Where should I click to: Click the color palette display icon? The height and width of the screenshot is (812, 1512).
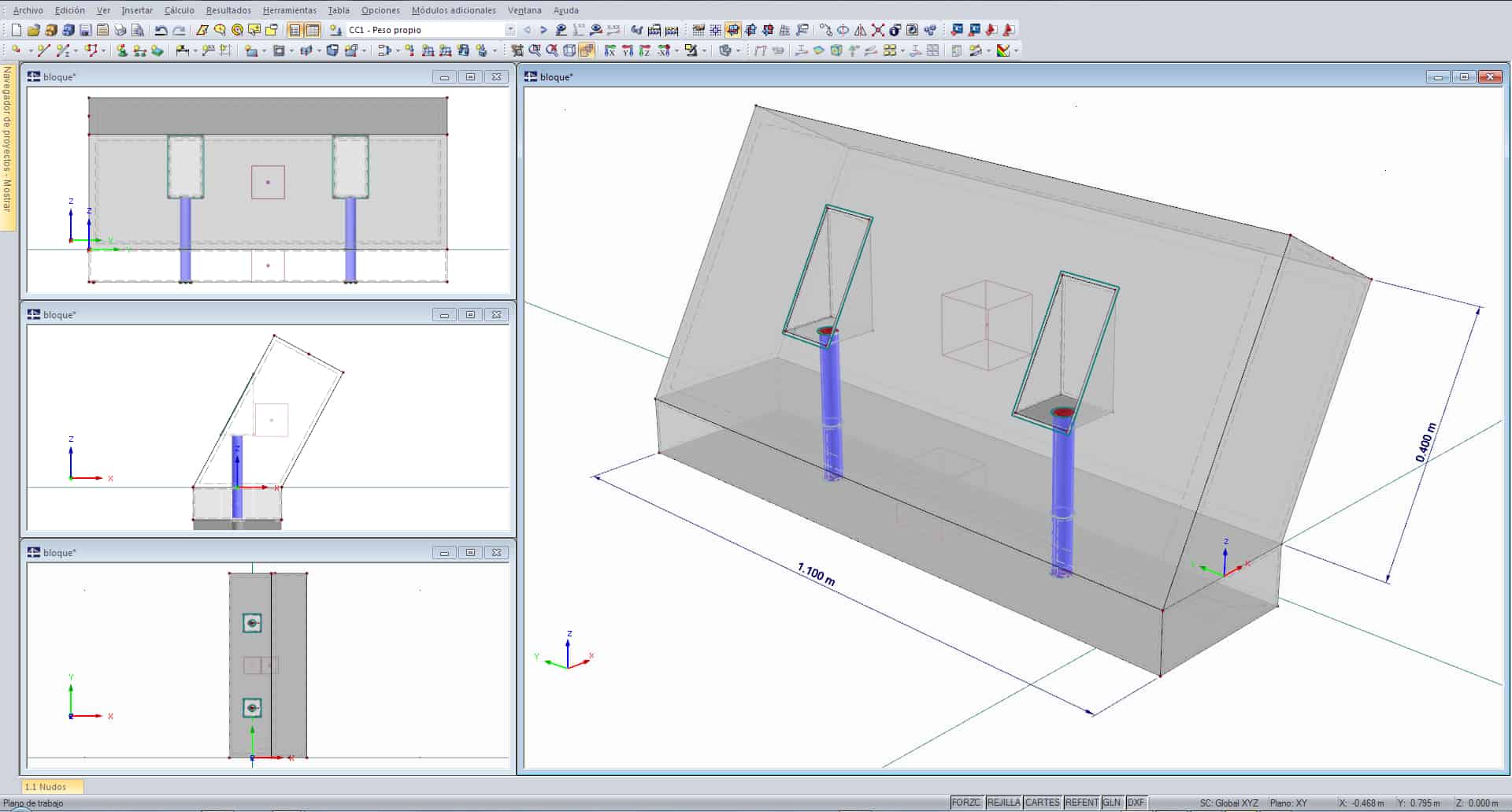coord(1003,50)
